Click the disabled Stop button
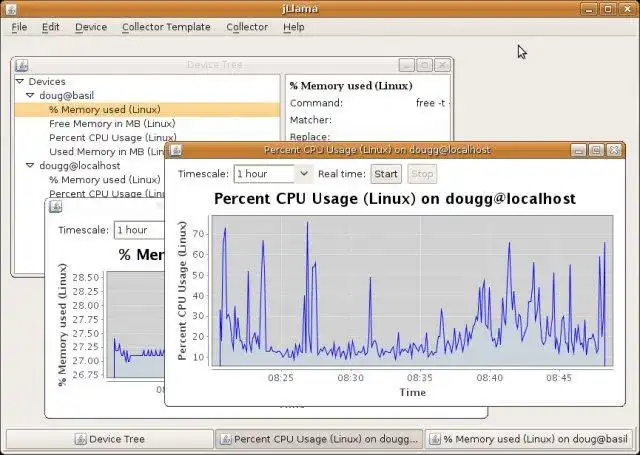This screenshot has width=640, height=455. point(422,174)
